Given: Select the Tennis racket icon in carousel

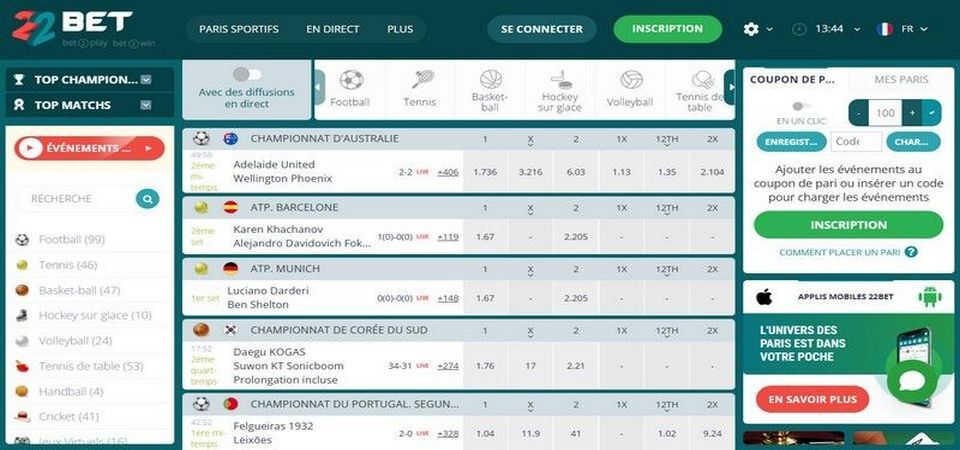Looking at the screenshot, I should 422,79.
